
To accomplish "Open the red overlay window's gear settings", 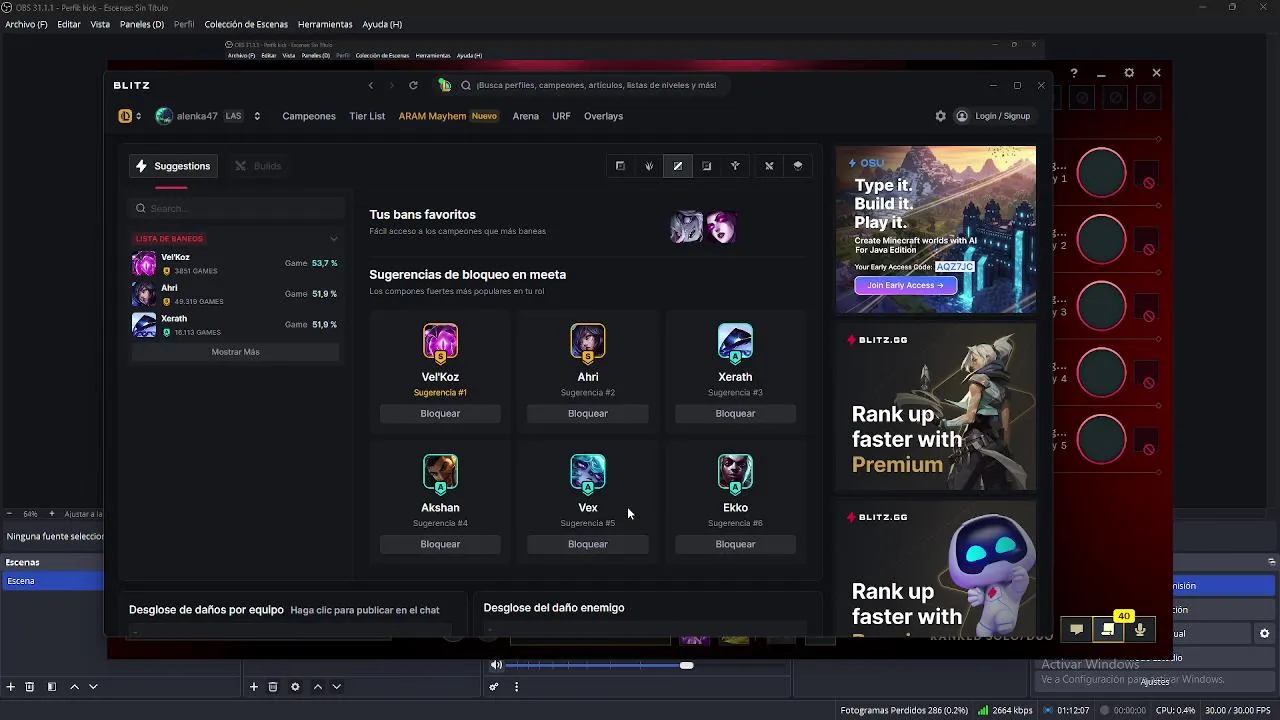I will tap(1129, 73).
